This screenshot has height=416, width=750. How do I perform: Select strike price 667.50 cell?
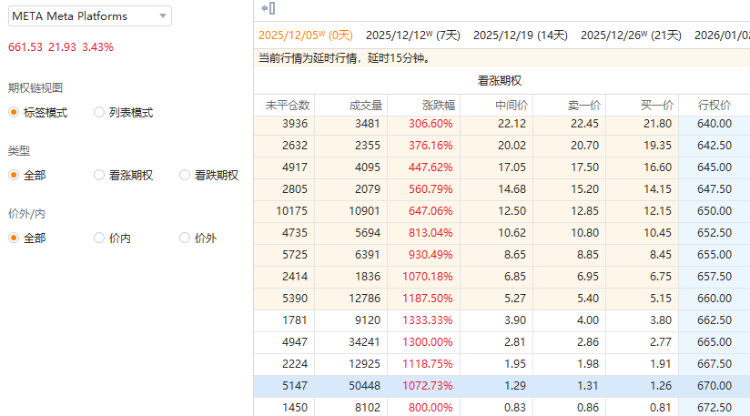click(714, 364)
